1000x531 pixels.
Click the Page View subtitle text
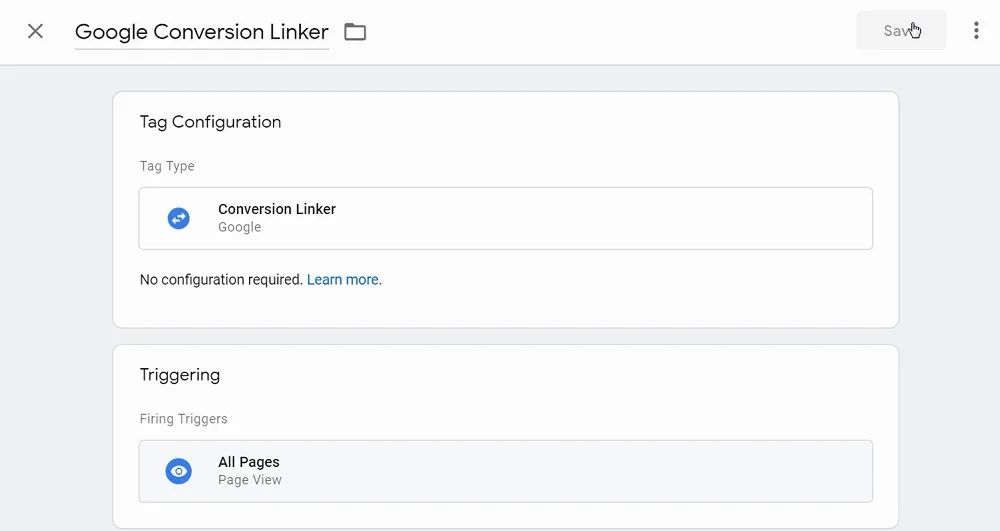pos(250,480)
